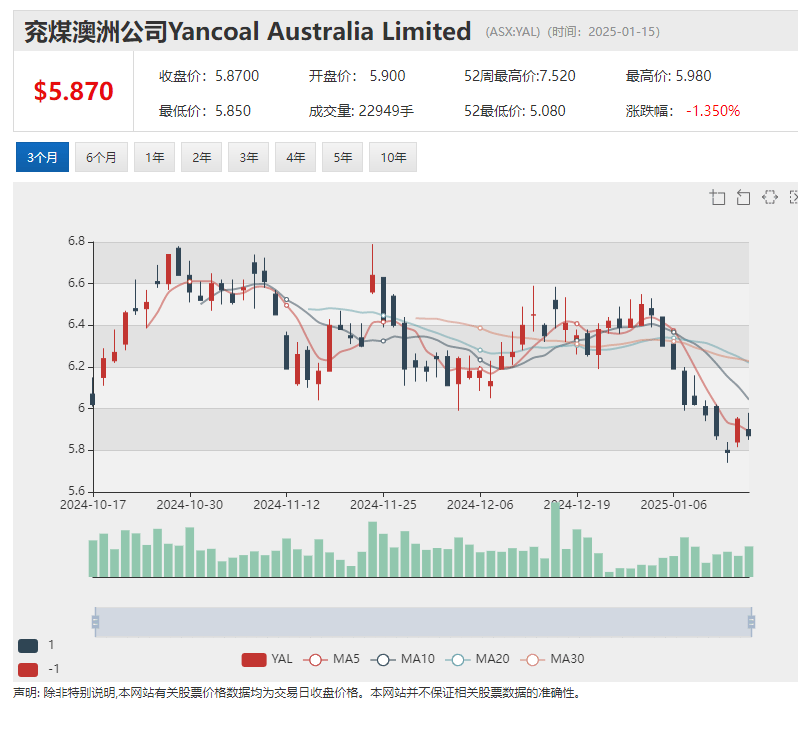Click the partially visible rightmost toolbox icon
Viewport: 811px width, 731px height.
point(794,197)
